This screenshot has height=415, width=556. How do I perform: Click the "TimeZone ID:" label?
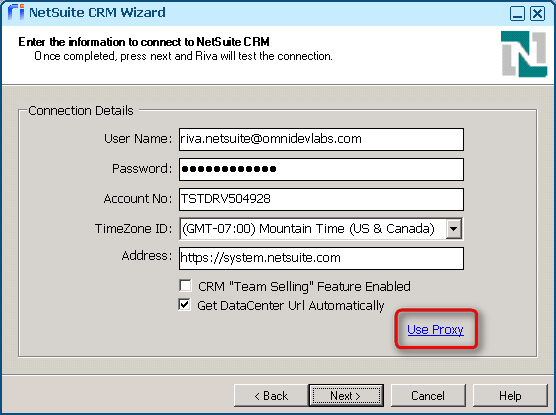pos(133,228)
